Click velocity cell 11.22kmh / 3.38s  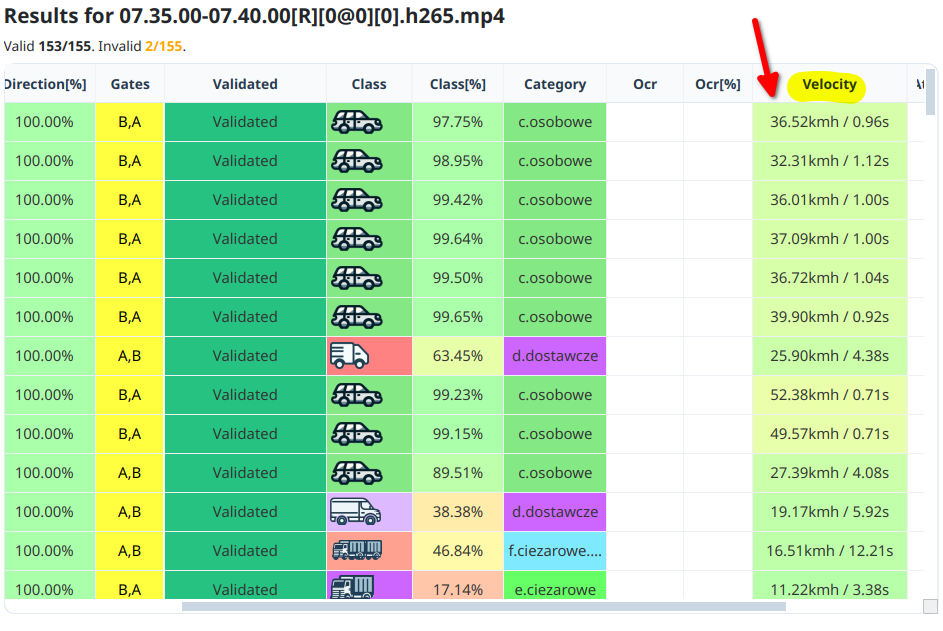[x=830, y=585]
